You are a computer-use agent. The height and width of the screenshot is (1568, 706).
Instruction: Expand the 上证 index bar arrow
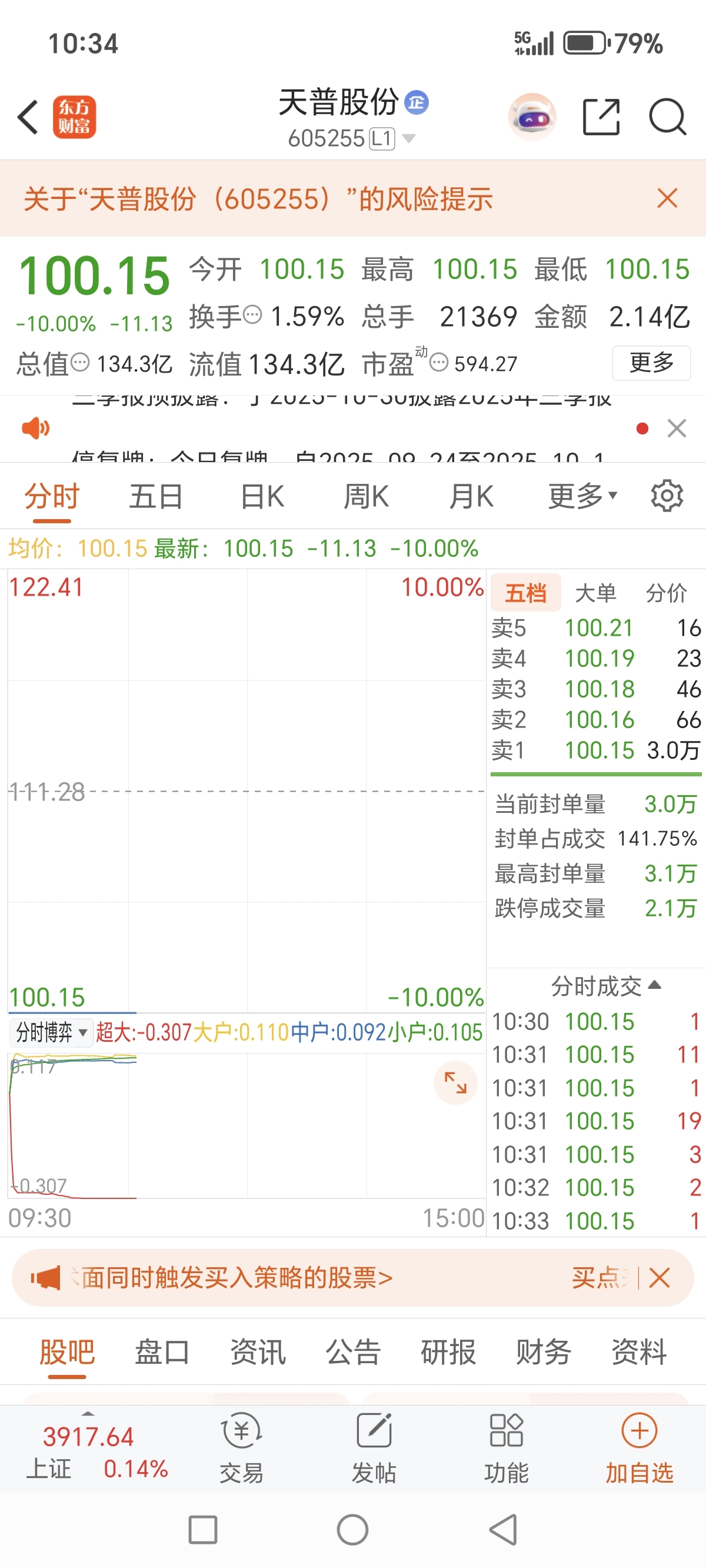coord(88,1413)
